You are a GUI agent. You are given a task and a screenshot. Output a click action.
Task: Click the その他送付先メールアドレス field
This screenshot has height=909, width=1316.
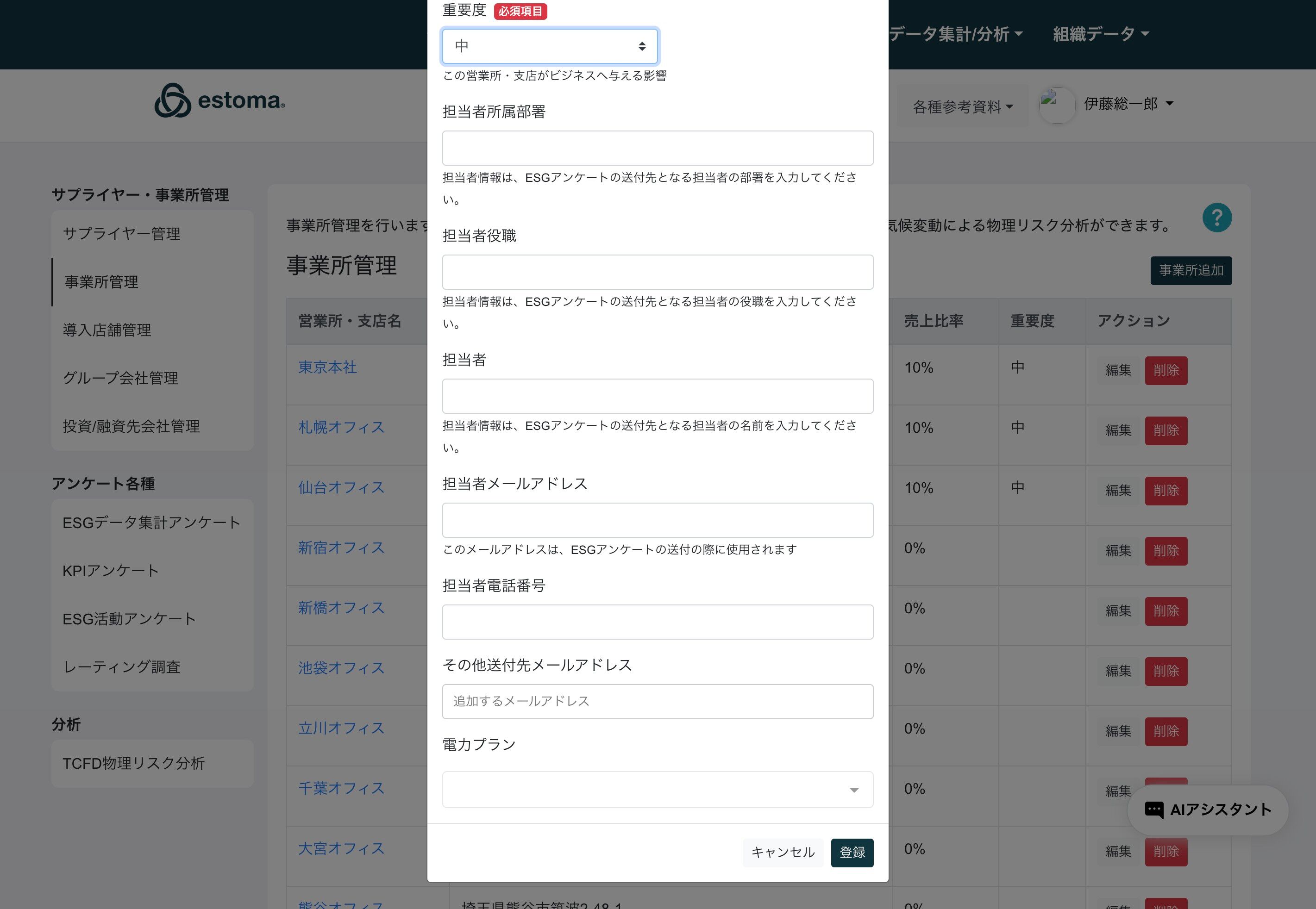pos(658,701)
